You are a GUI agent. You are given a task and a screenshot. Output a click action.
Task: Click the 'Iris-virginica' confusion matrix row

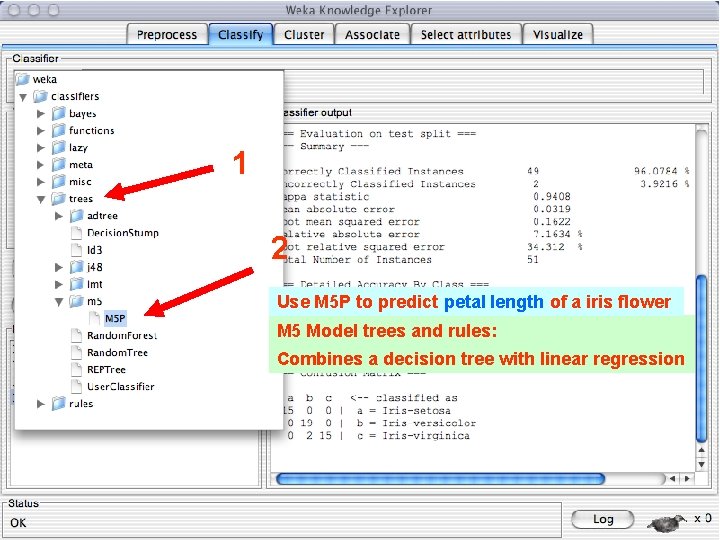377,436
